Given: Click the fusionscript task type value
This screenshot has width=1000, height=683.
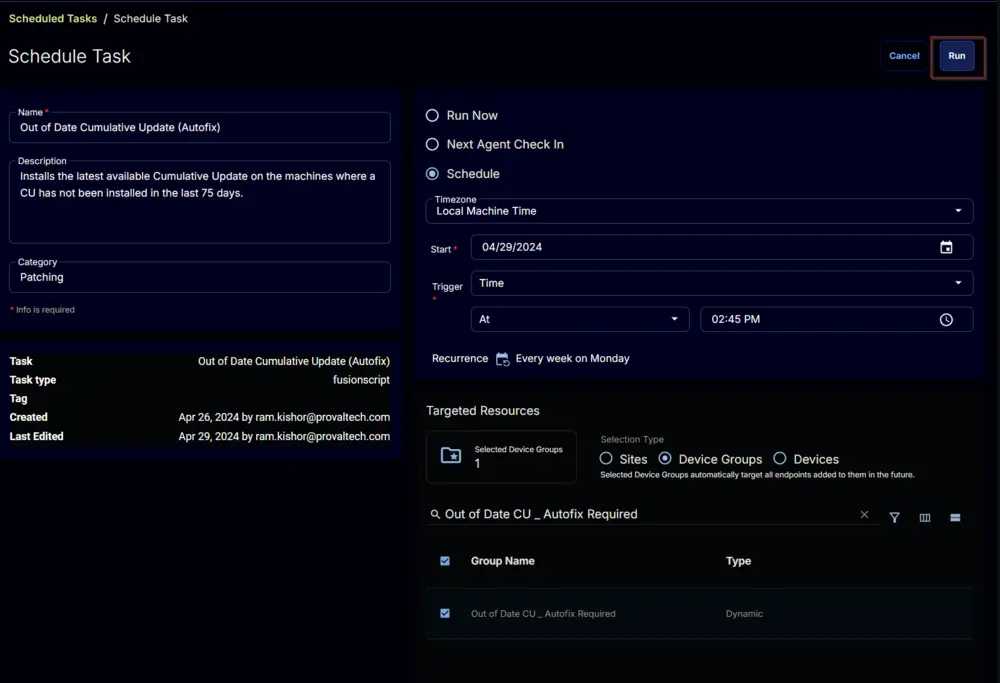Looking at the screenshot, I should click(361, 380).
